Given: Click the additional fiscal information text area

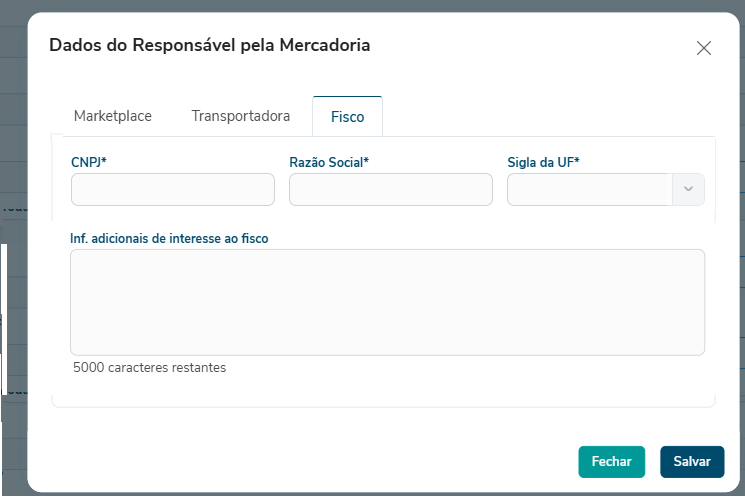Looking at the screenshot, I should click(x=387, y=302).
